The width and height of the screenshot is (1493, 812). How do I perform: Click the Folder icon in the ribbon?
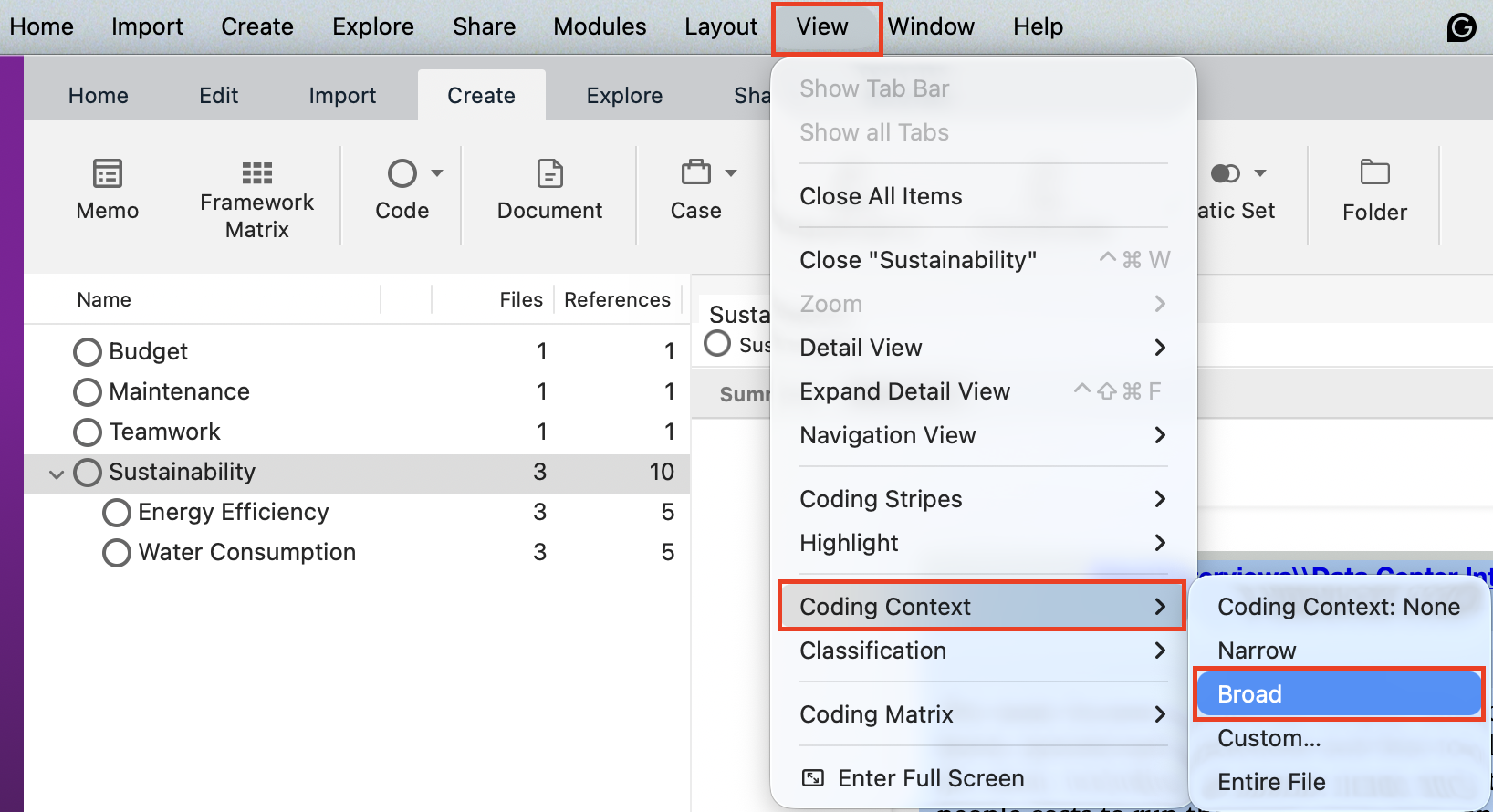pyautogui.click(x=1374, y=172)
